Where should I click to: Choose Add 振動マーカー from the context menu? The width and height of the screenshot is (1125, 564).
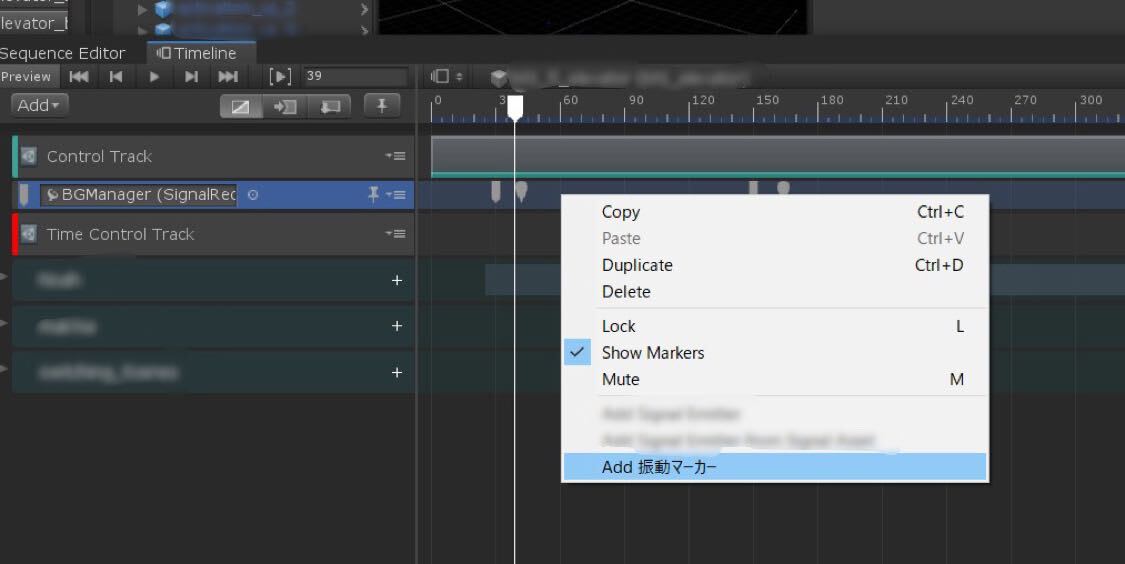pyautogui.click(x=775, y=466)
